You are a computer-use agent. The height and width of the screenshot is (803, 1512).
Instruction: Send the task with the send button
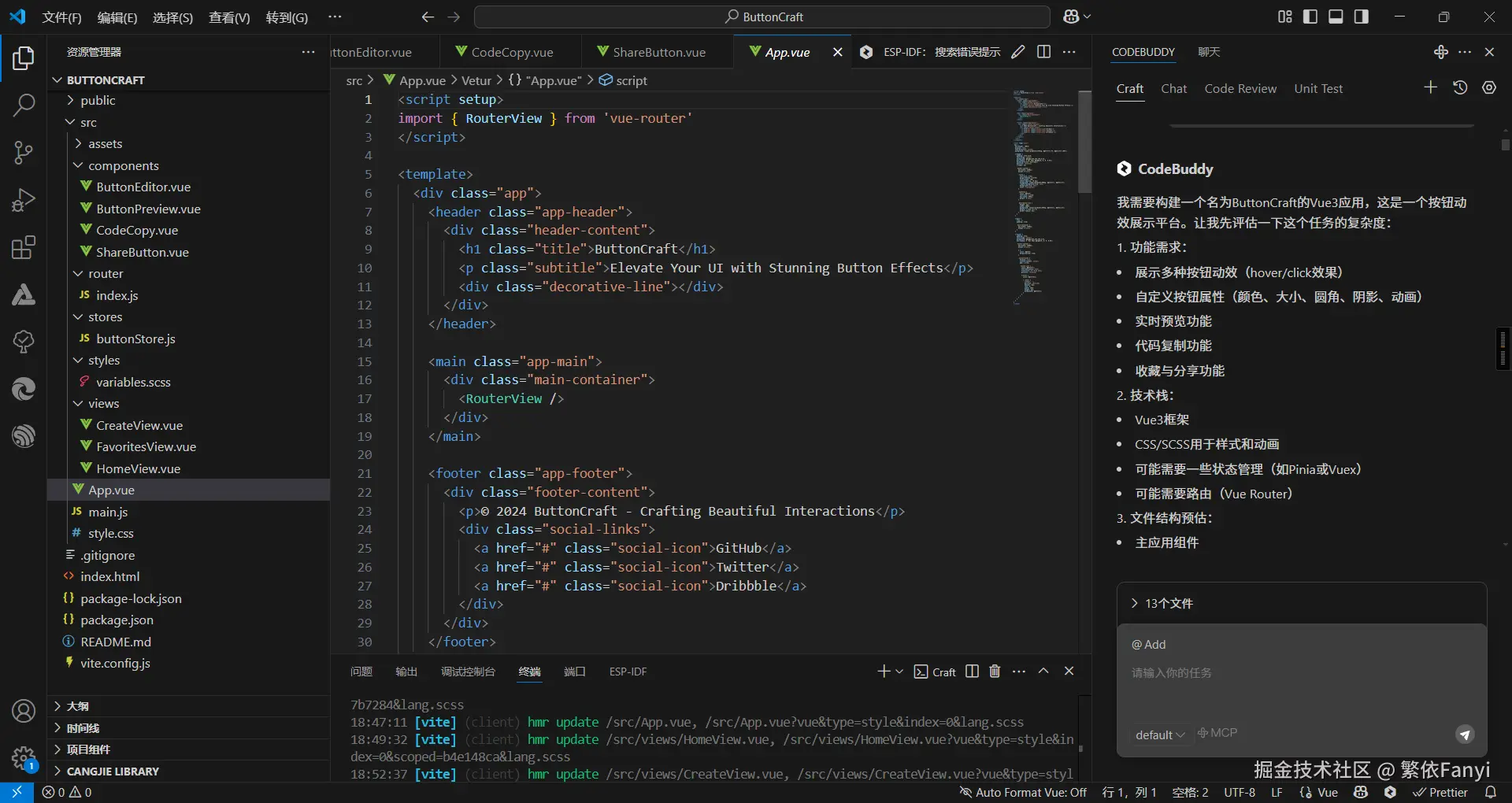pos(1465,735)
